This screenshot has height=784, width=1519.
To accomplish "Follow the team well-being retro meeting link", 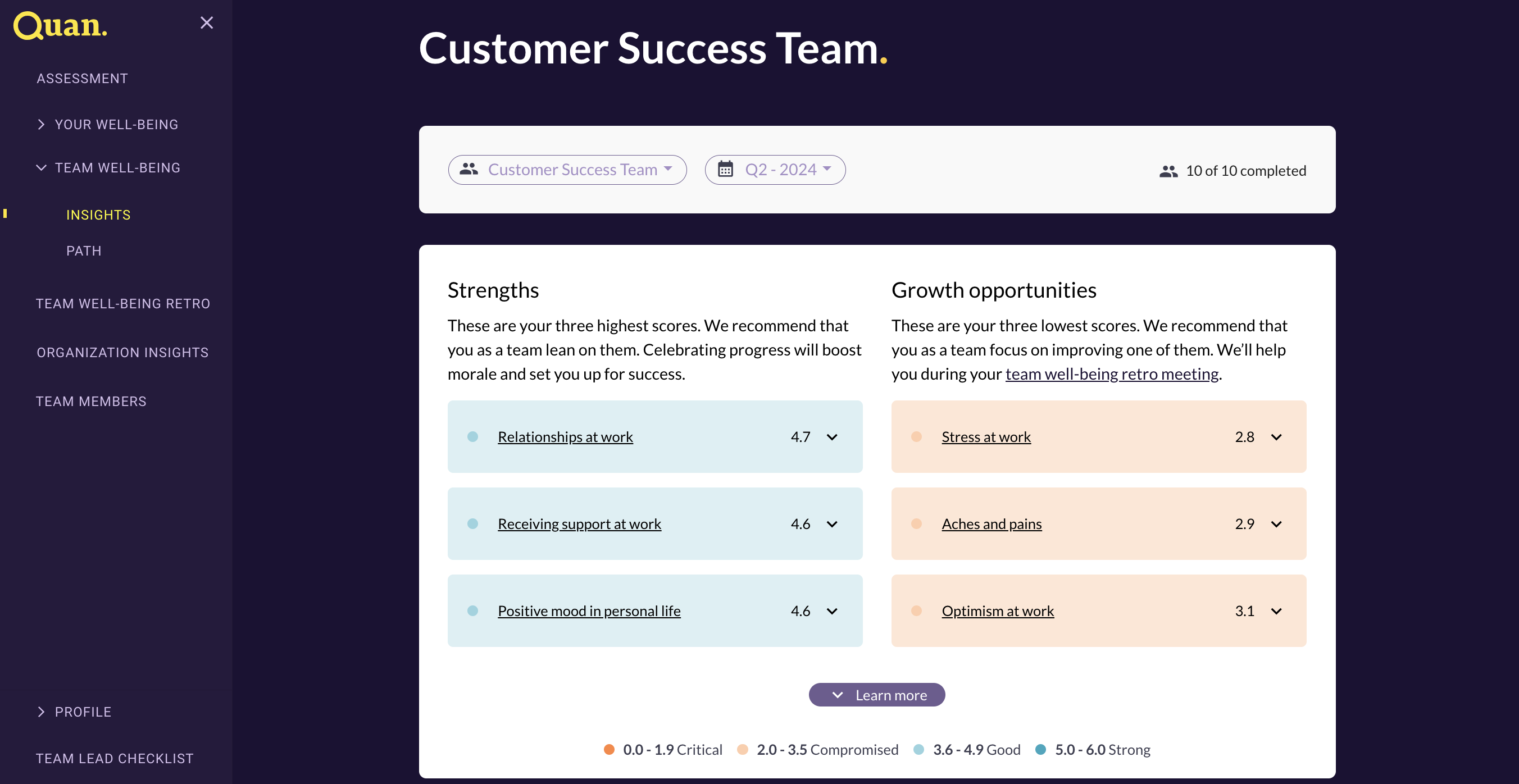I will coord(1112,373).
